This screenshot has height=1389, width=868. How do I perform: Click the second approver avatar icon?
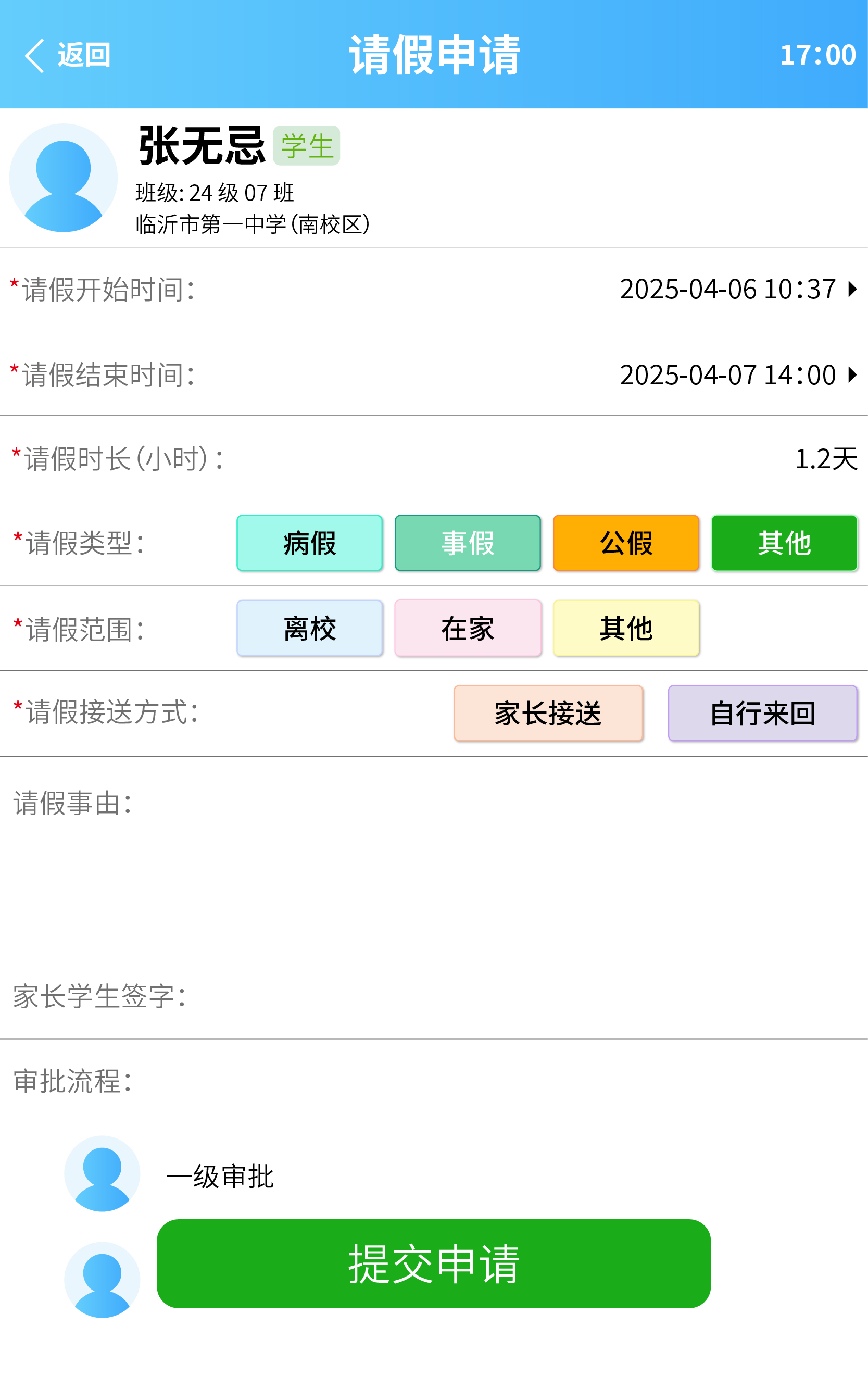click(x=102, y=1279)
